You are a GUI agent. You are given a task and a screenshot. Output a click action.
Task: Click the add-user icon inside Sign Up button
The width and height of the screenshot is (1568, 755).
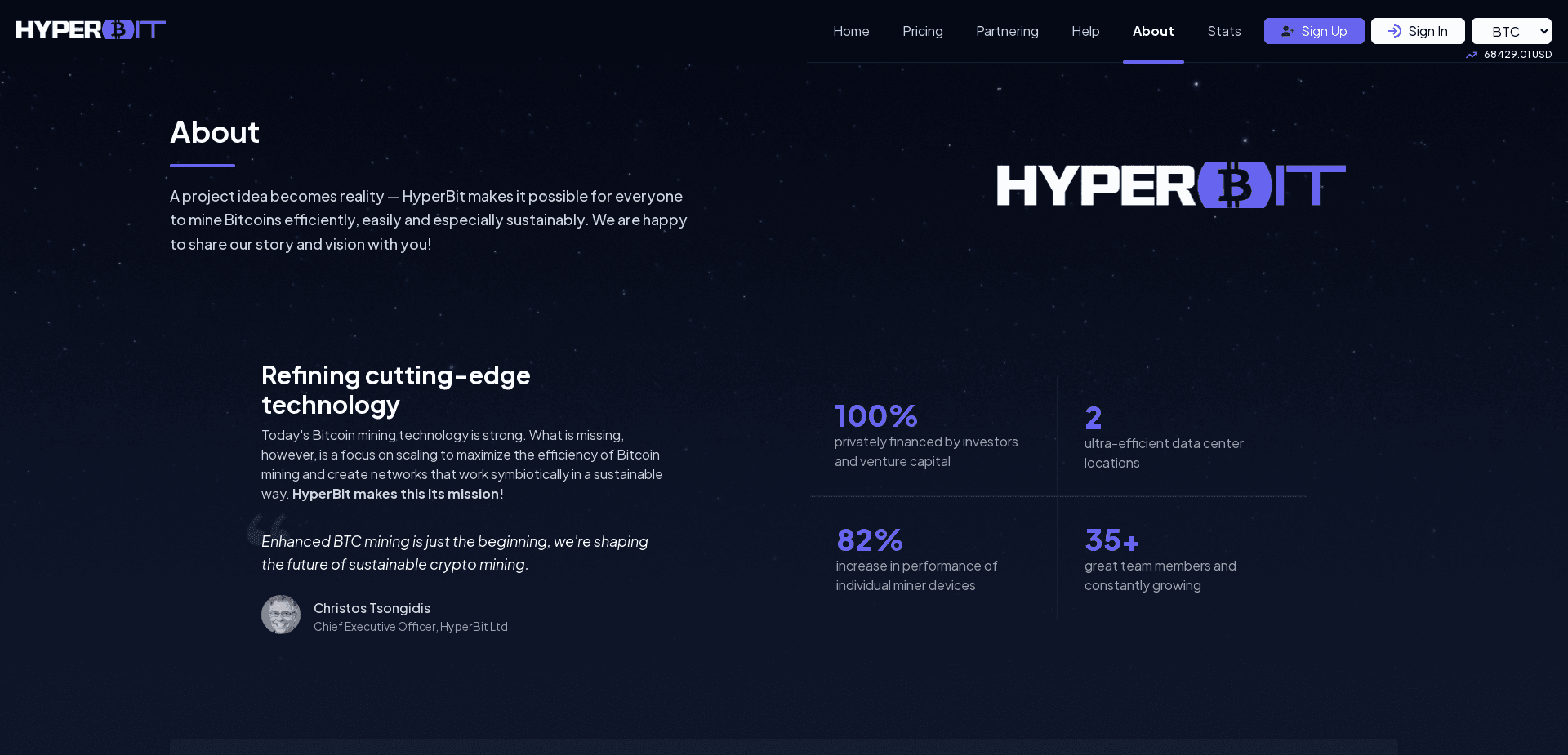pos(1287,31)
